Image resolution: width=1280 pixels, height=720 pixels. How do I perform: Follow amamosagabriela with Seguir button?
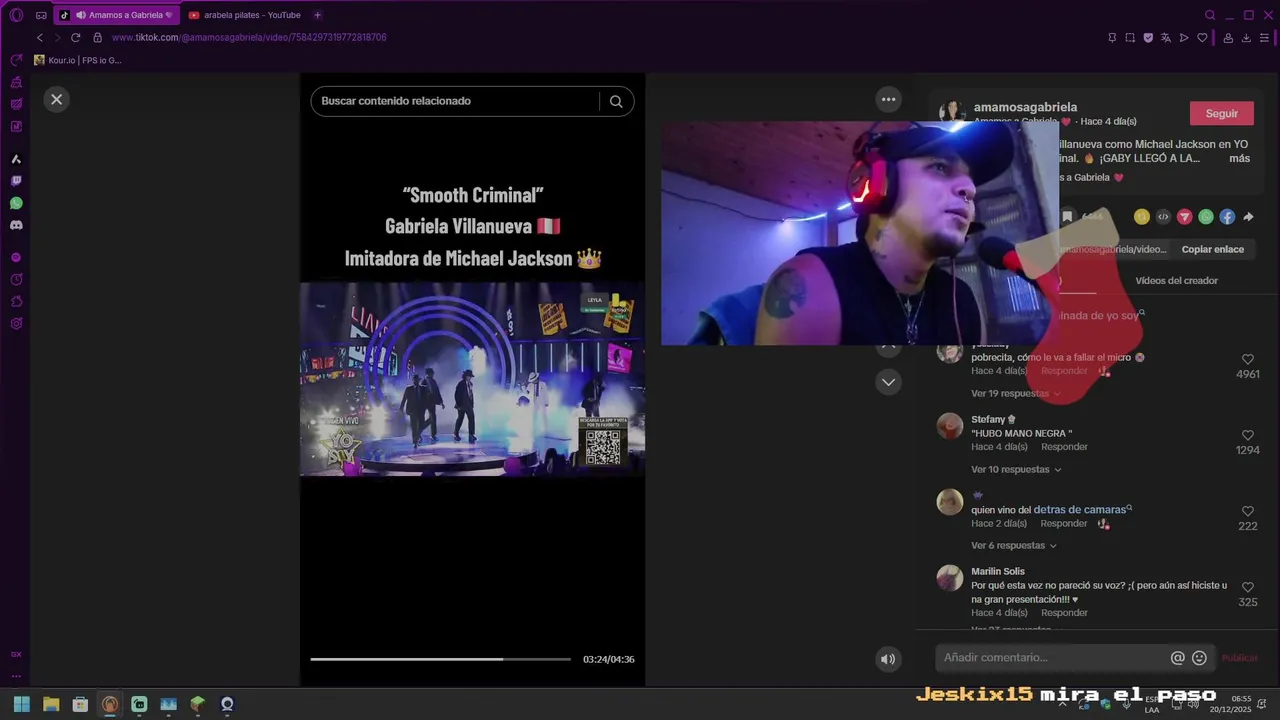(x=1221, y=113)
